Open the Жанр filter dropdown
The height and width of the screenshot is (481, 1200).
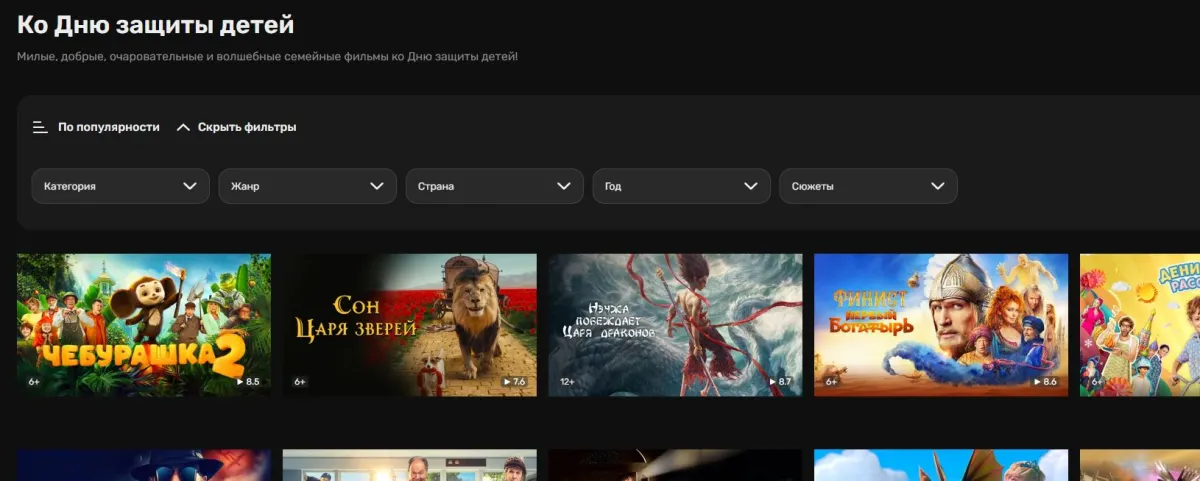(307, 186)
